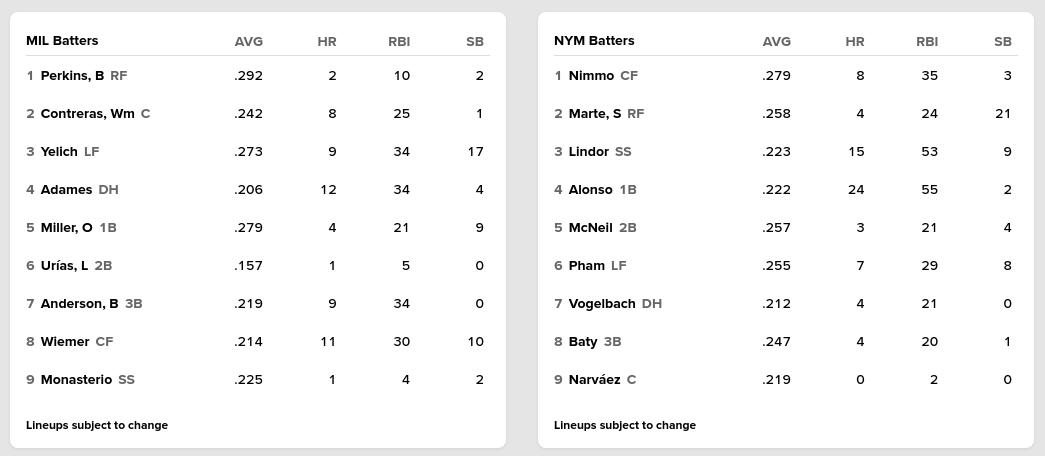Click the NYM Batters table heading

[594, 41]
